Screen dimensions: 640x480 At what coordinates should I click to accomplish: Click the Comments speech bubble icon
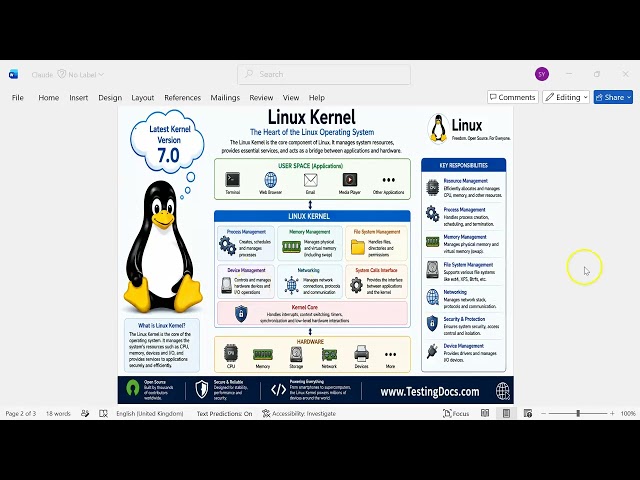493,97
